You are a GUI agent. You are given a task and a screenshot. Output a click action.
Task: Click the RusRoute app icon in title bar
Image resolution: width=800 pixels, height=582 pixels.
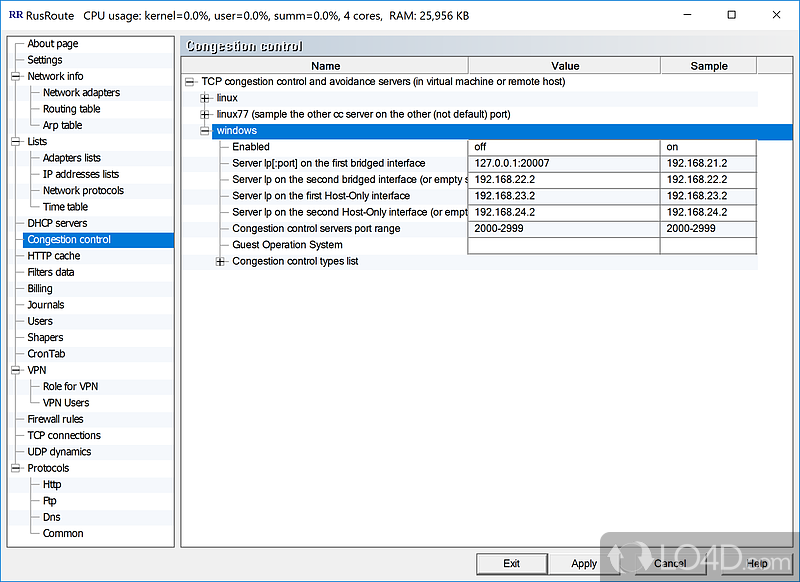tap(16, 15)
